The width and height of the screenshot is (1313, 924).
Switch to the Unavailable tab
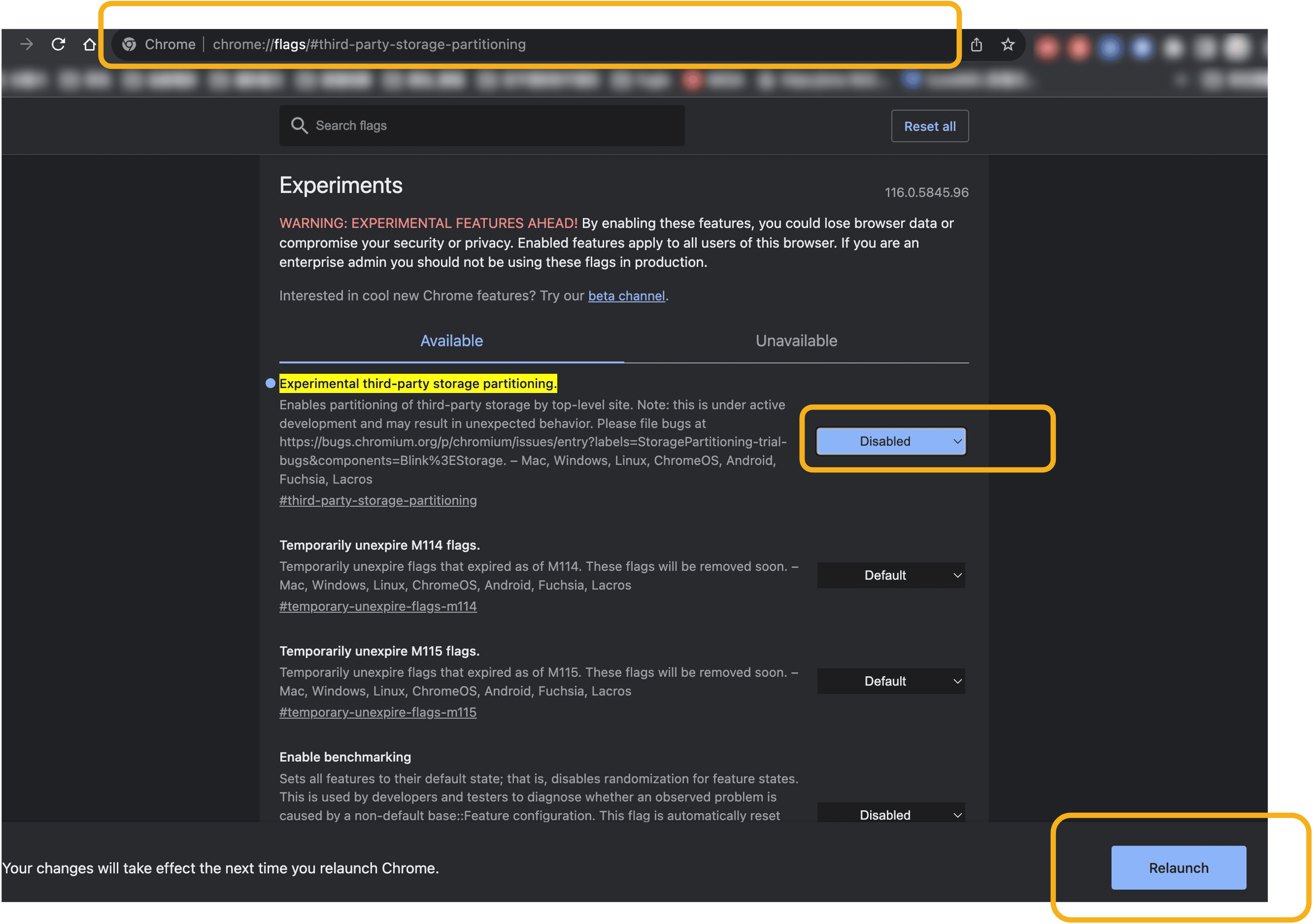tap(796, 341)
